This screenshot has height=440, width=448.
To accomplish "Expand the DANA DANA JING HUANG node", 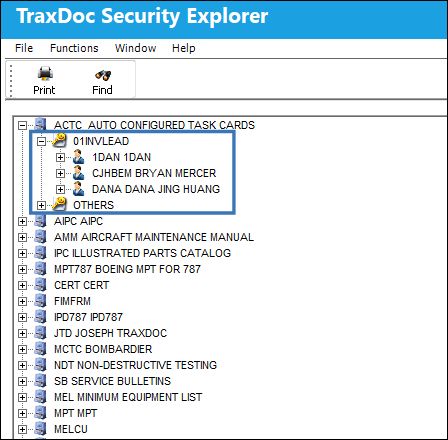I will [60, 189].
